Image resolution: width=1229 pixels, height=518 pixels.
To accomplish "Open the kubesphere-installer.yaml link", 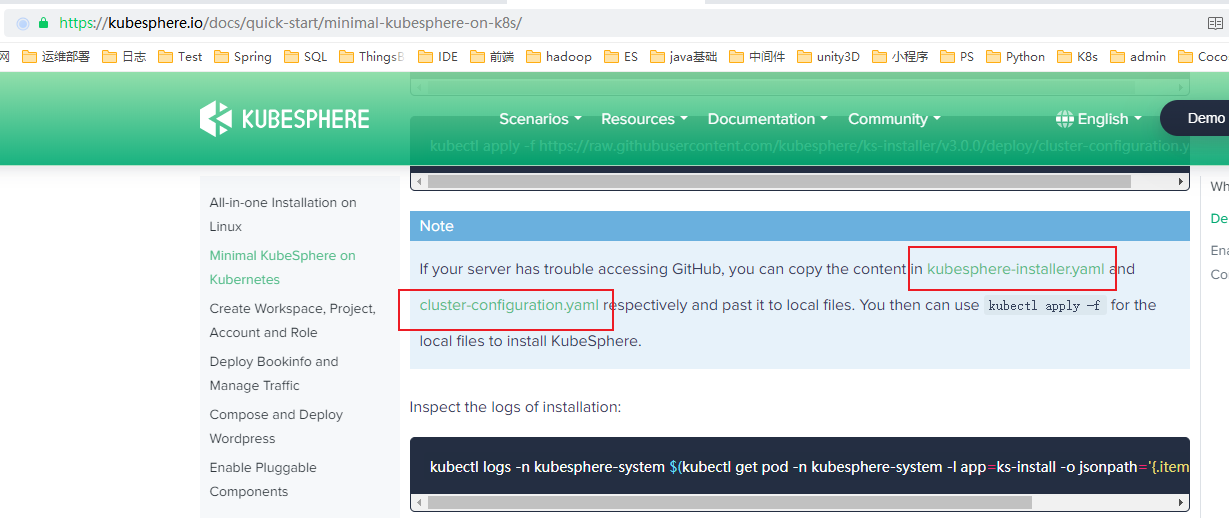I will [x=1016, y=269].
